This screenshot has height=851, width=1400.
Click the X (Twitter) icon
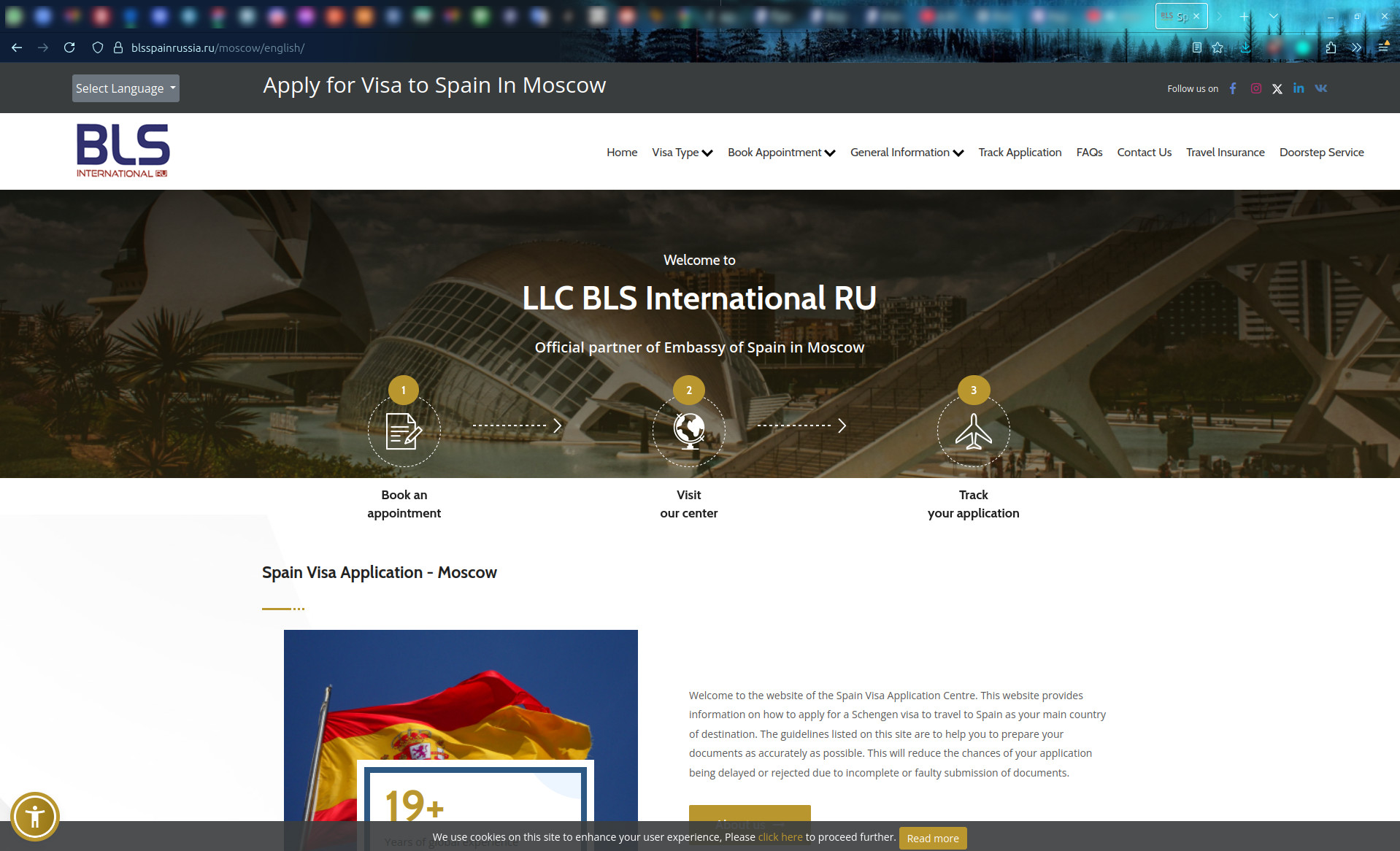pos(1277,89)
